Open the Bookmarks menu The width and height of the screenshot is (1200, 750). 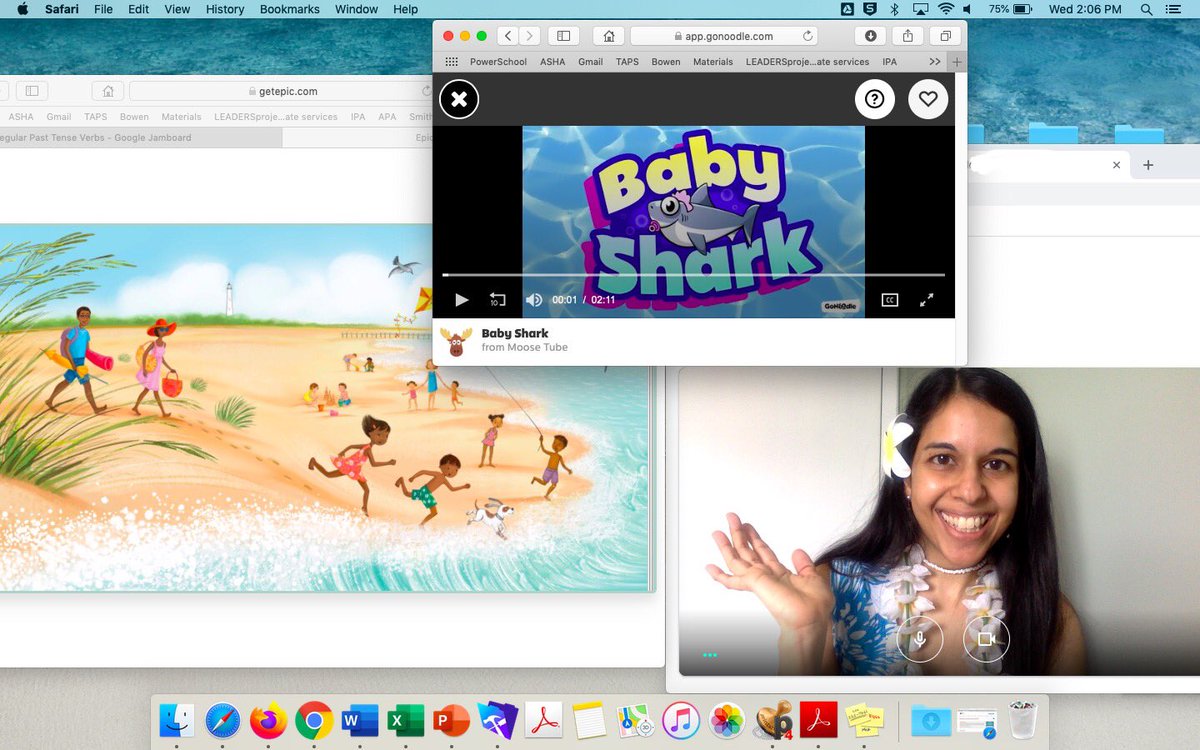pyautogui.click(x=290, y=9)
